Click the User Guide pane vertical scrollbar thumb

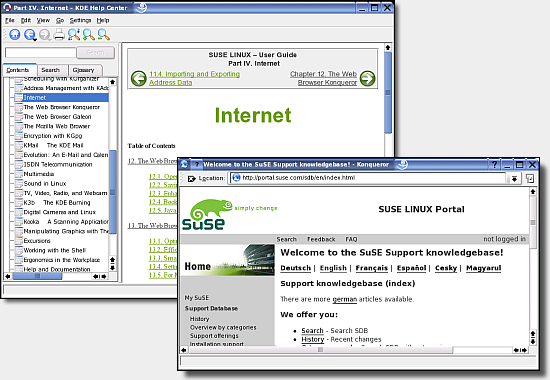[388, 92]
